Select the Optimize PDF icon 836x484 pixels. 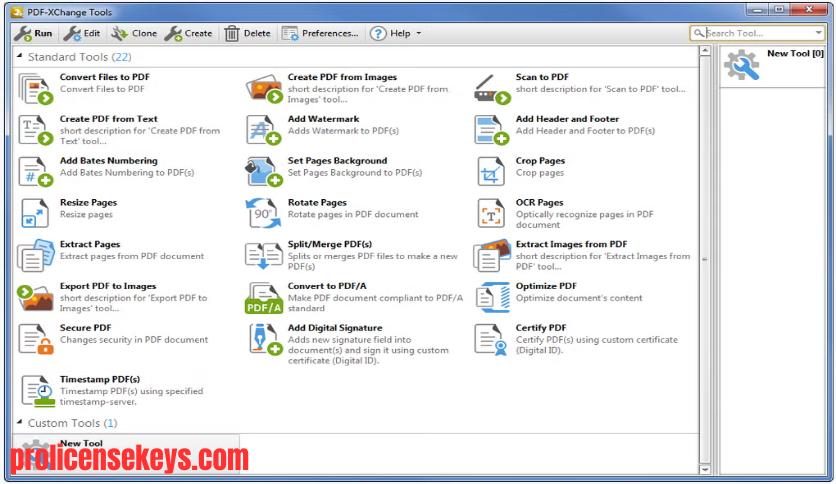click(x=493, y=297)
